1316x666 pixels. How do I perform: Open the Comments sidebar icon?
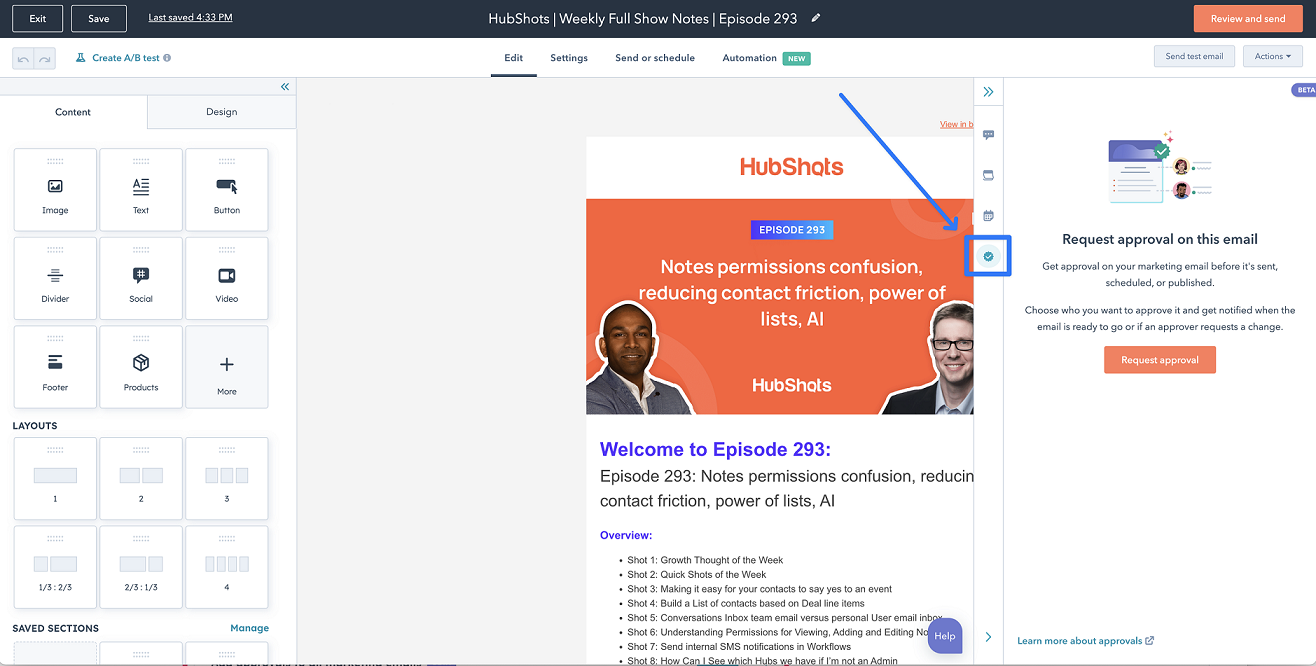click(988, 134)
